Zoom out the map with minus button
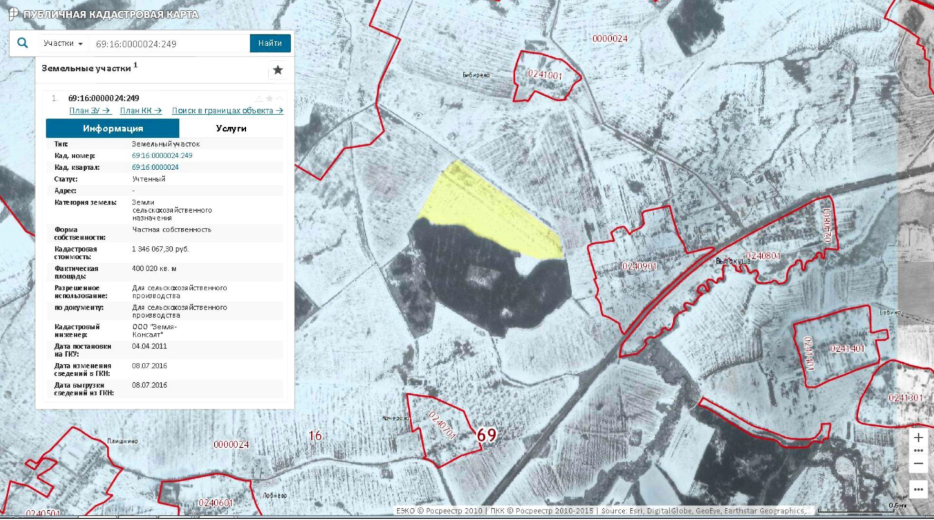Image resolution: width=934 pixels, height=520 pixels. [918, 464]
